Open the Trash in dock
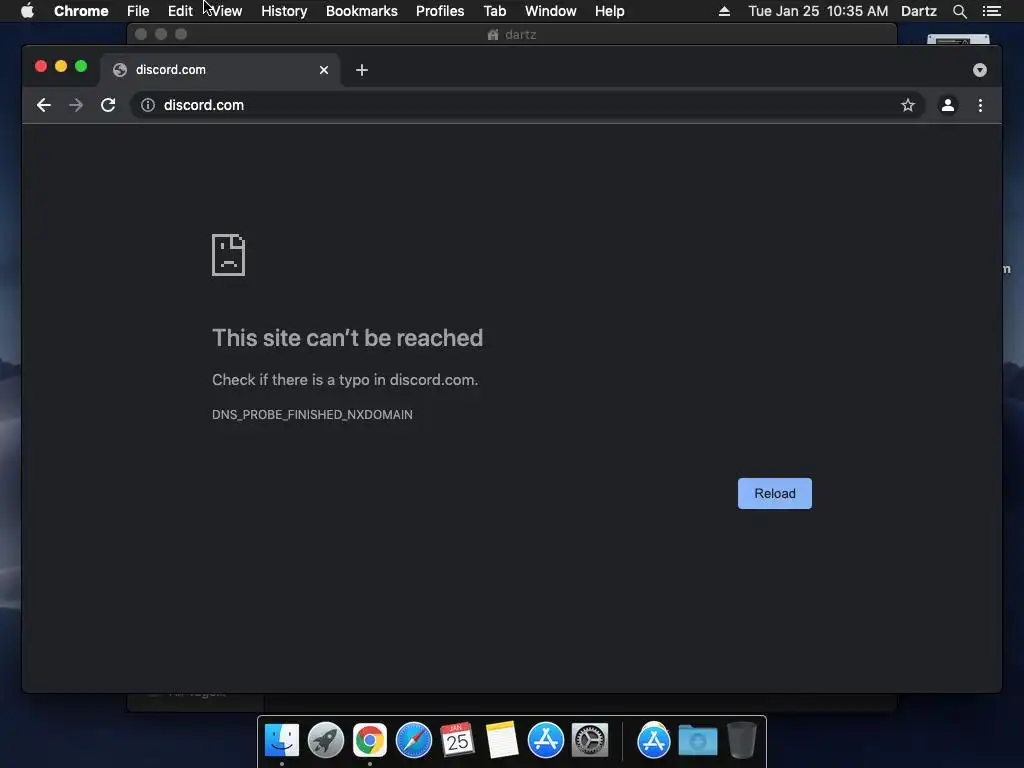 click(742, 740)
